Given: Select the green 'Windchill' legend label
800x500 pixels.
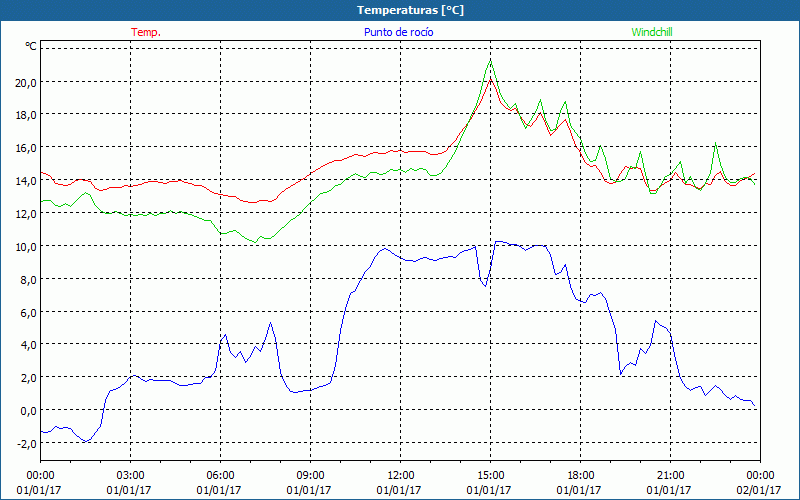Looking at the screenshot, I should [x=652, y=32].
